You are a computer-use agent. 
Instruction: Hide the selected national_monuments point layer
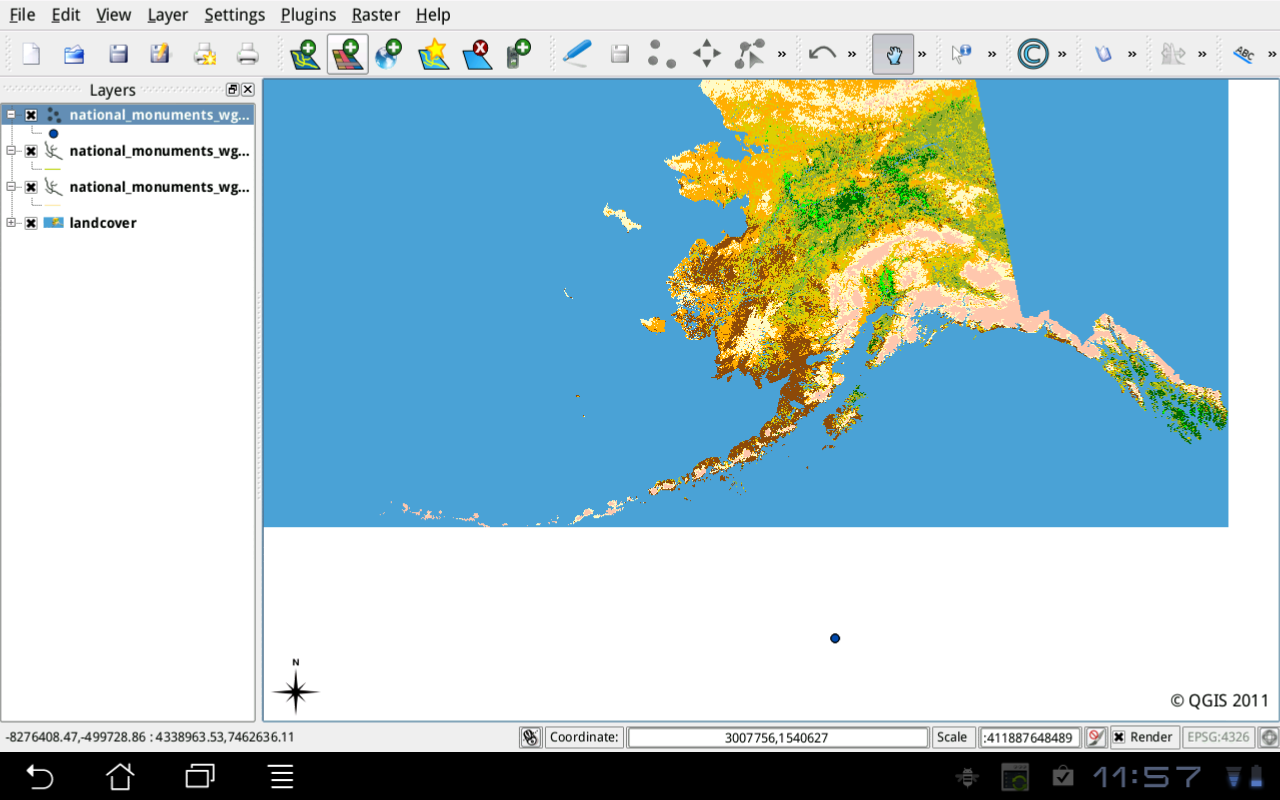click(31, 115)
